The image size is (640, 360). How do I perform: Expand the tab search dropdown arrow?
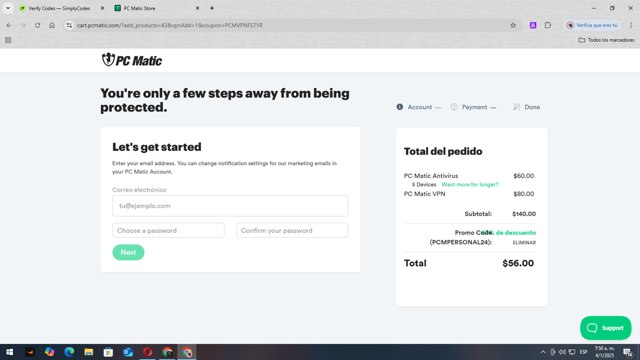click(x=8, y=8)
